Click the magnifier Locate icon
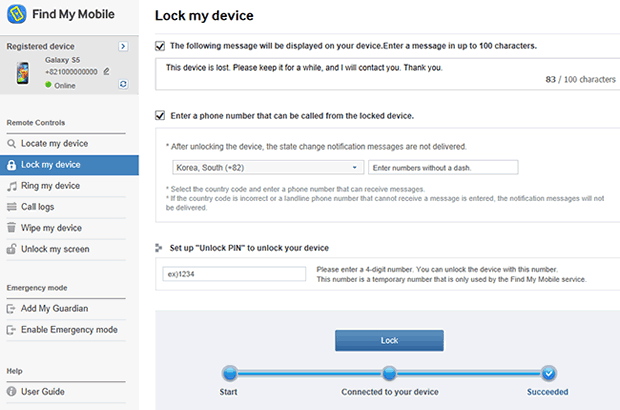The image size is (620, 410). pos(11,144)
